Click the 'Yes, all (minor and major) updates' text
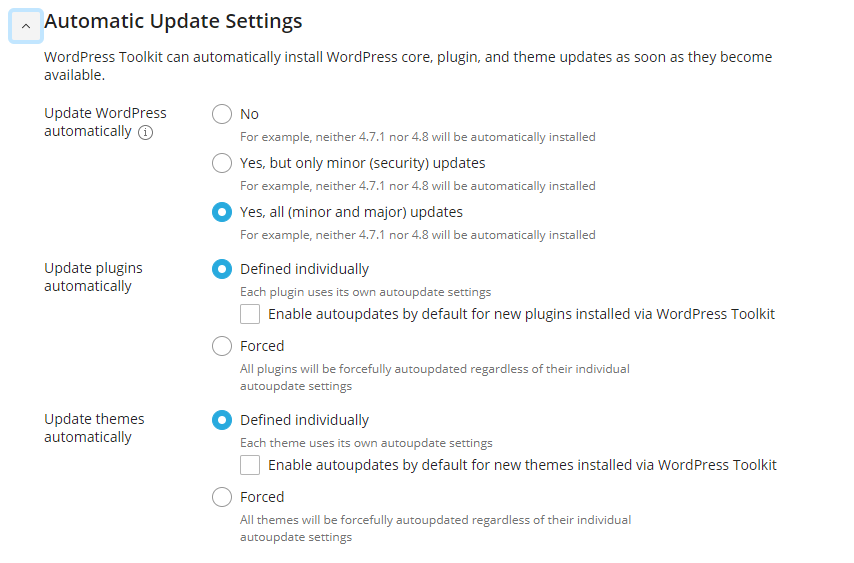Screen dimensions: 854x563 point(351,212)
